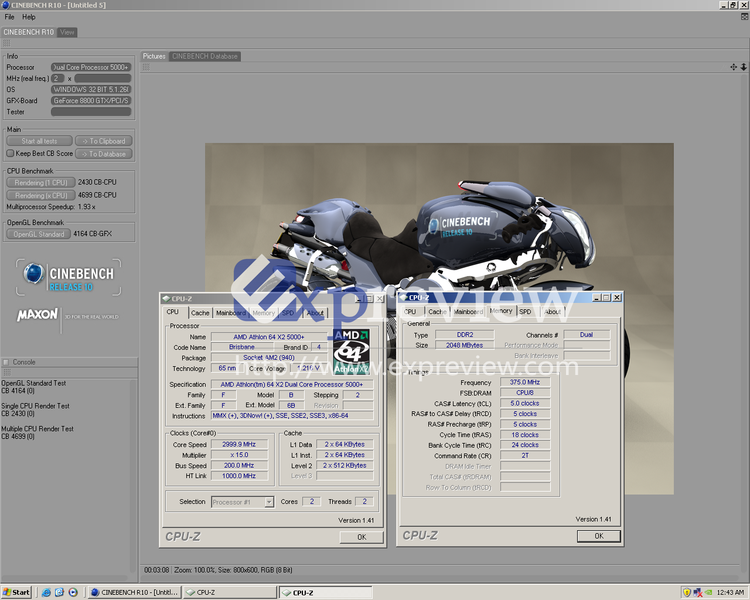Open Windows Media Player quick launch icon
The image size is (750, 600).
tap(73, 592)
